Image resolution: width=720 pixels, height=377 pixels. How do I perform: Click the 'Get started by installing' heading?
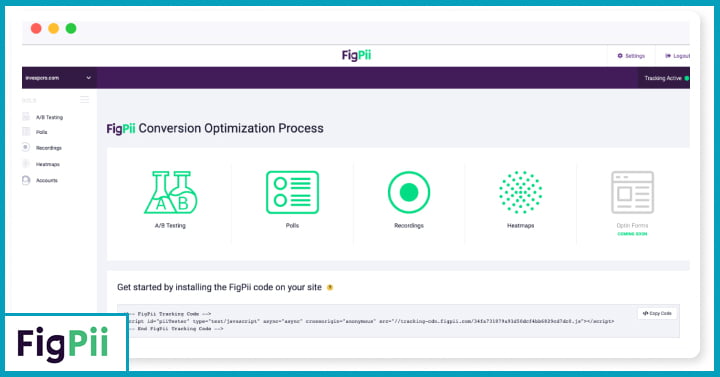coord(219,287)
